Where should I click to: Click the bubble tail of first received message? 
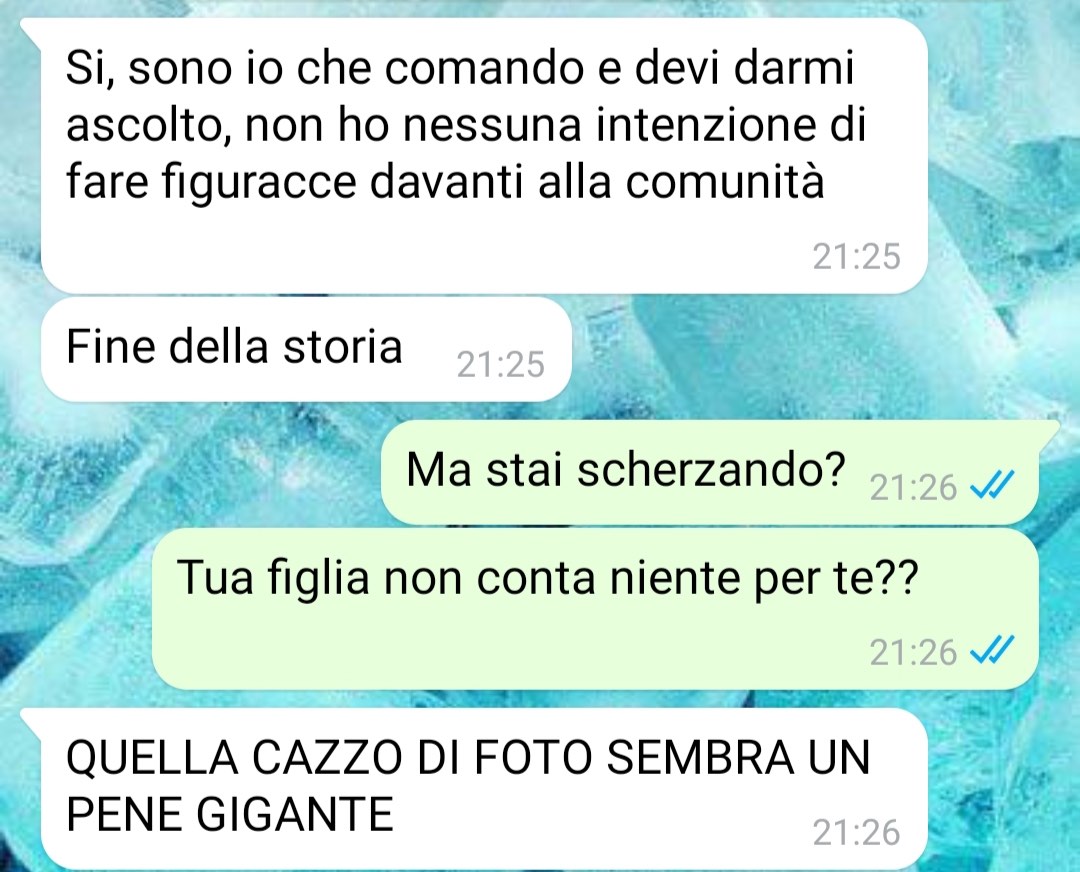(x=31, y=28)
